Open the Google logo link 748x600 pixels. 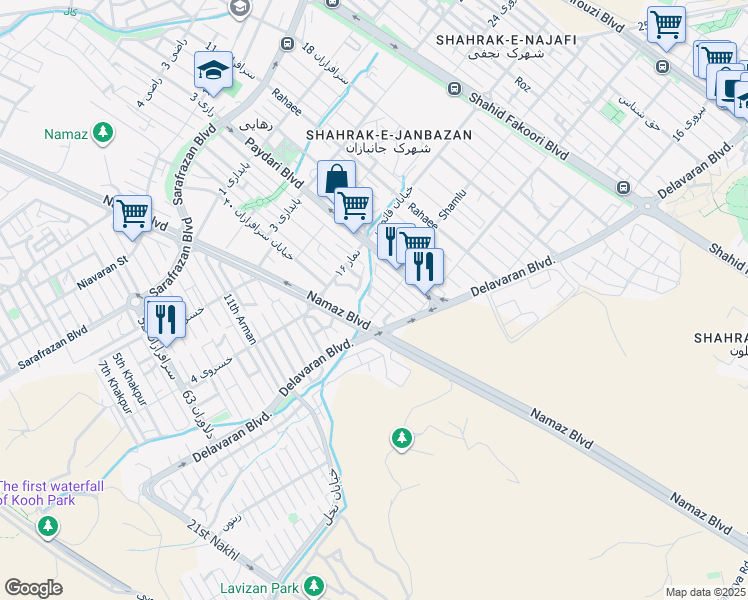click(x=33, y=587)
